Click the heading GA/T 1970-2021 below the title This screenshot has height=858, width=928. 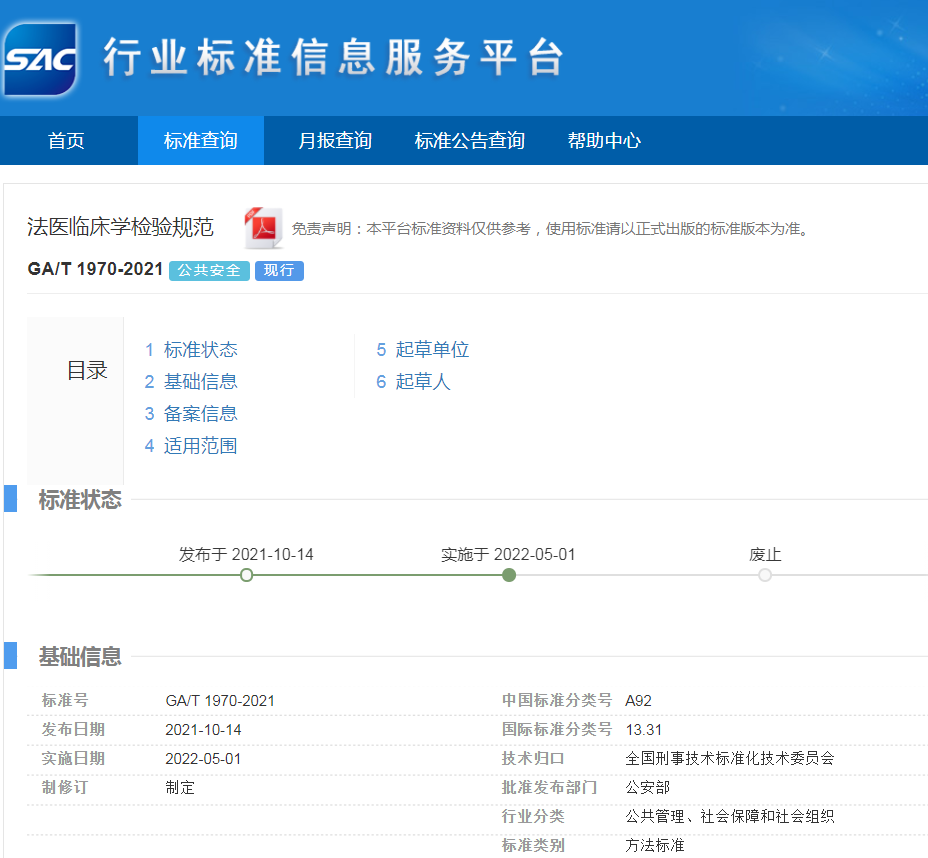(95, 269)
